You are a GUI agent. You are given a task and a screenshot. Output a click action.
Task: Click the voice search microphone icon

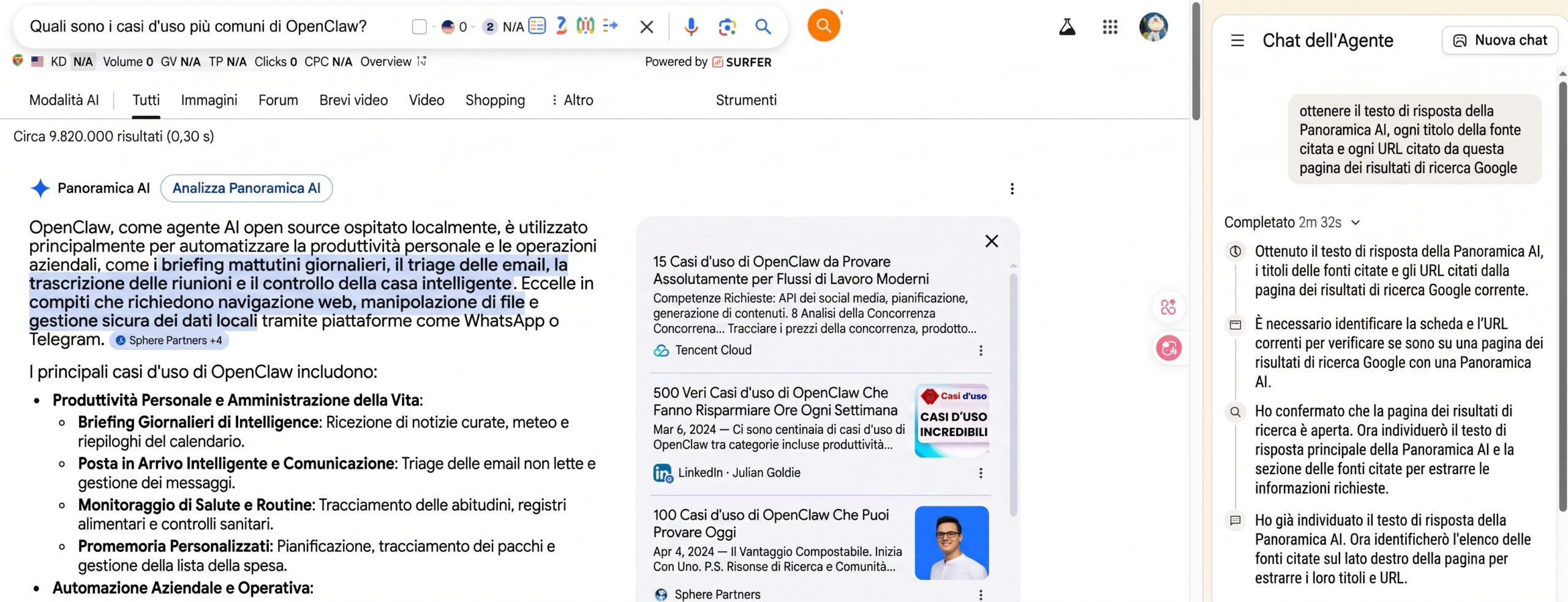(691, 26)
